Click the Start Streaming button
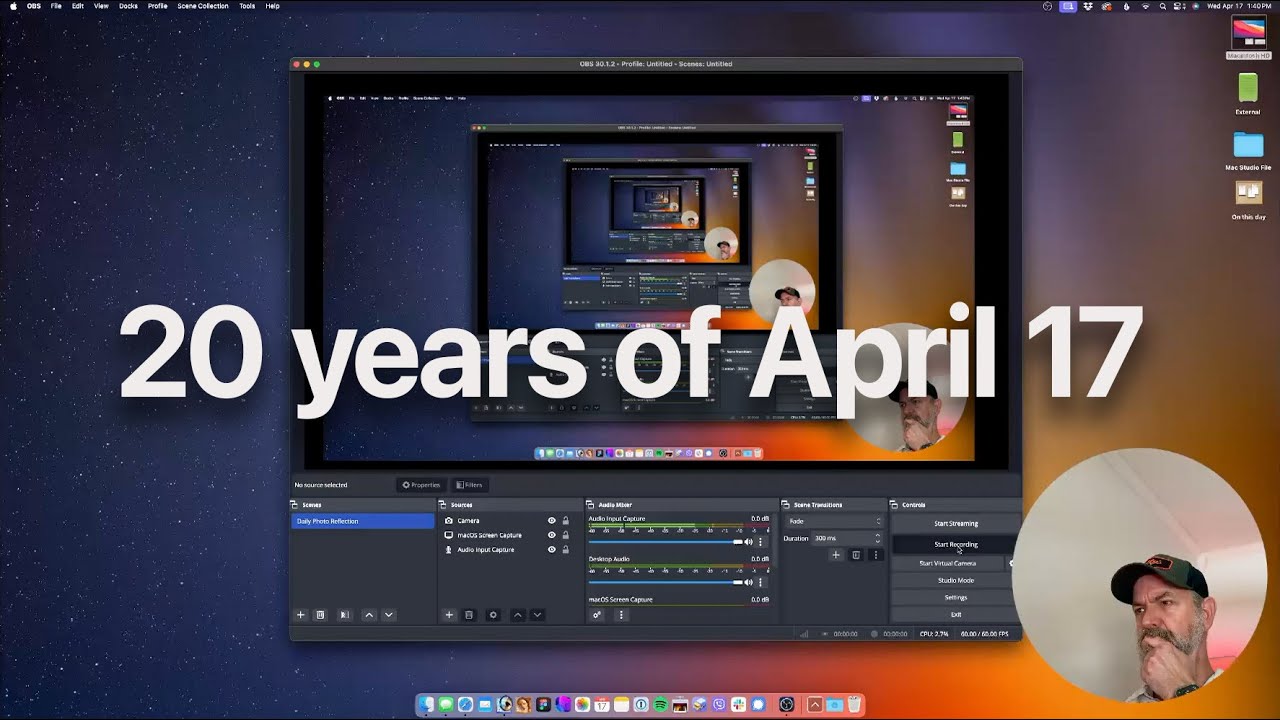Image resolution: width=1280 pixels, height=720 pixels. click(956, 523)
